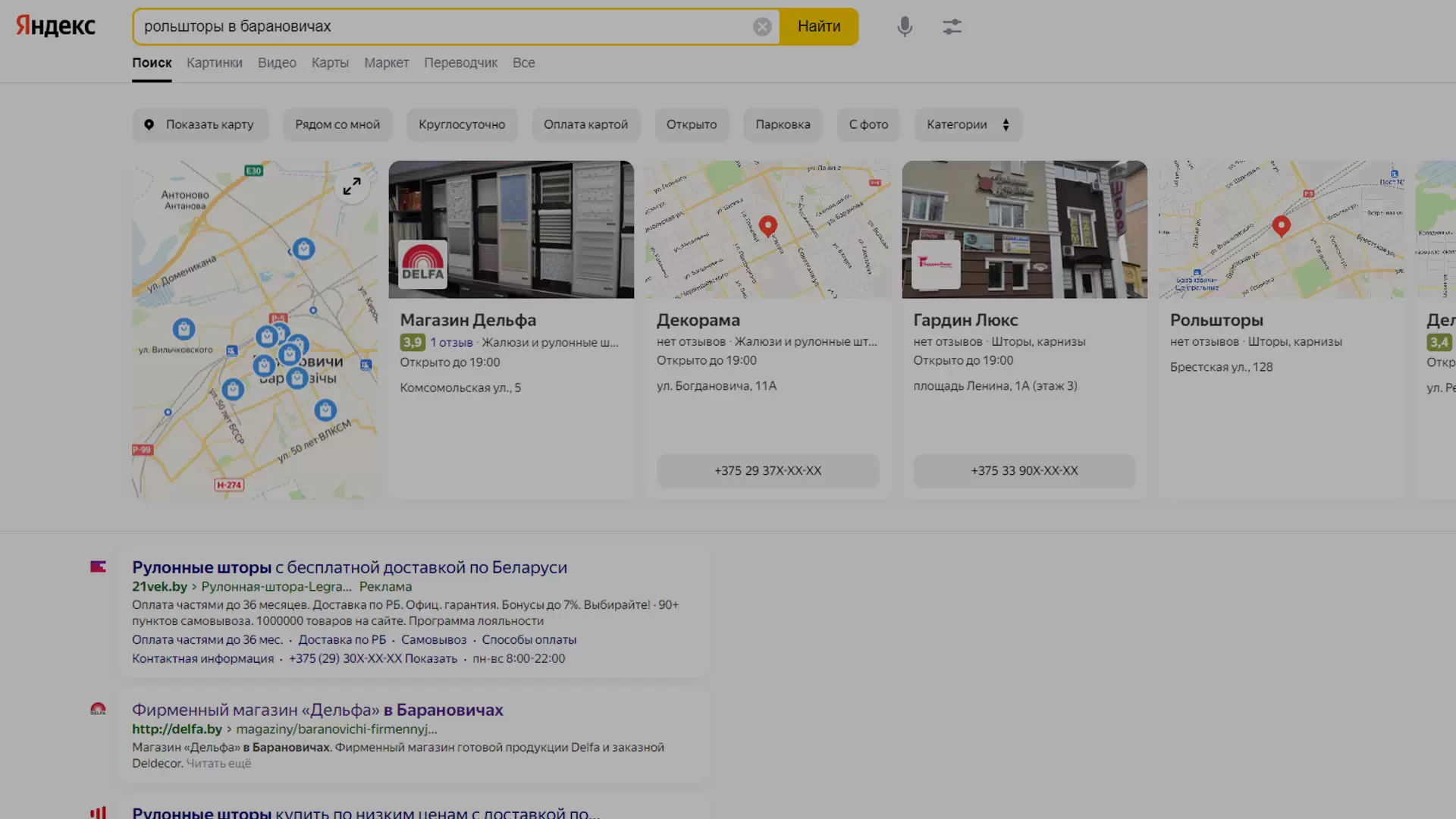Open Рулонные шторы с бесплатной доставкой result
Viewport: 1456px width, 819px height.
(350, 567)
